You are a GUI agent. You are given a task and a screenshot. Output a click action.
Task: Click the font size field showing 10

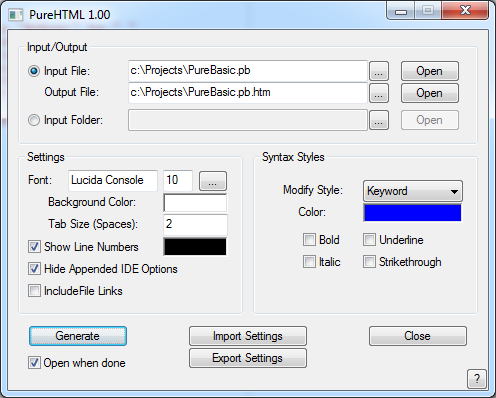178,181
